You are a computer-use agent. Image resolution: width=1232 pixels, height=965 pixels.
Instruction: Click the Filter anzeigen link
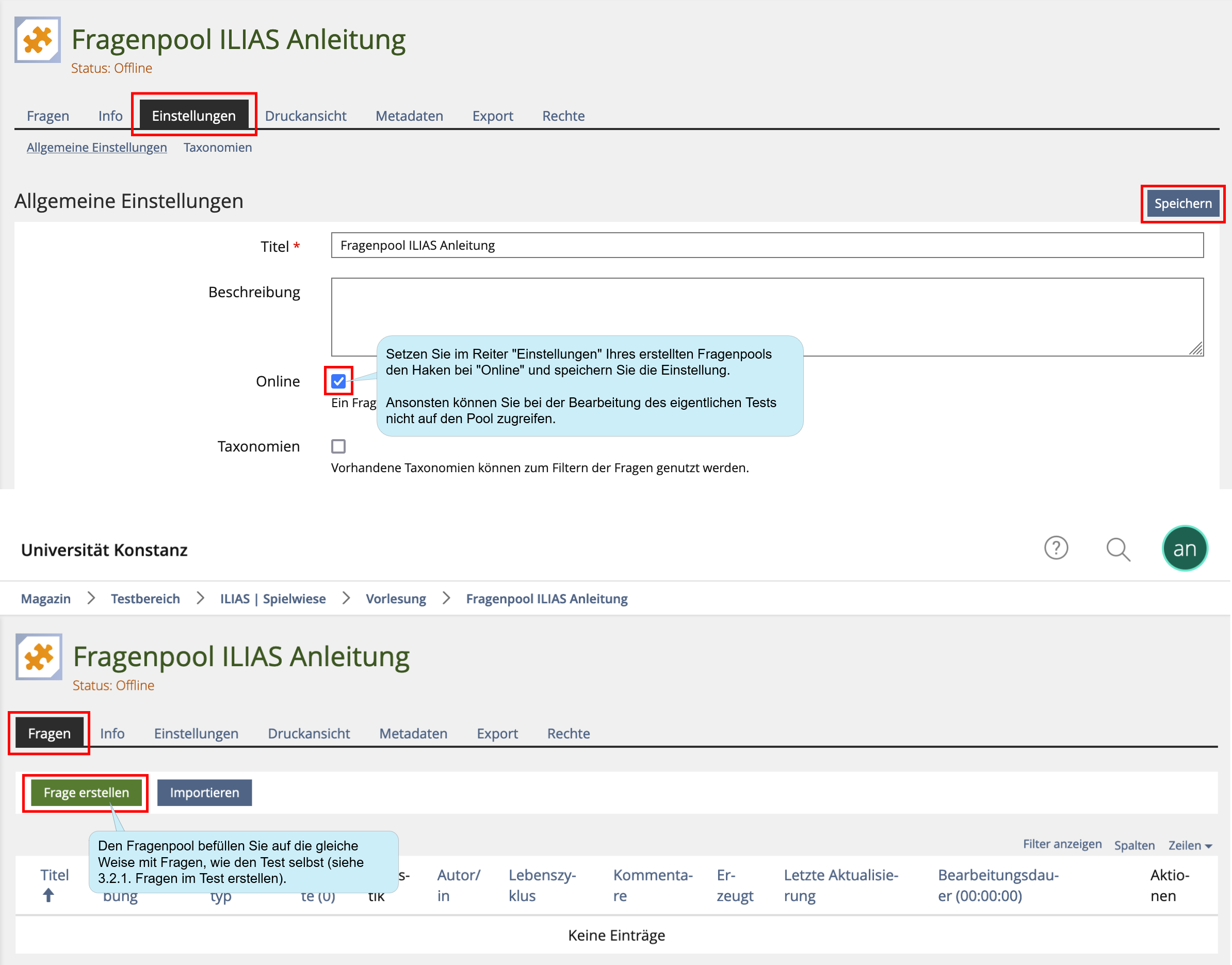point(1062,844)
